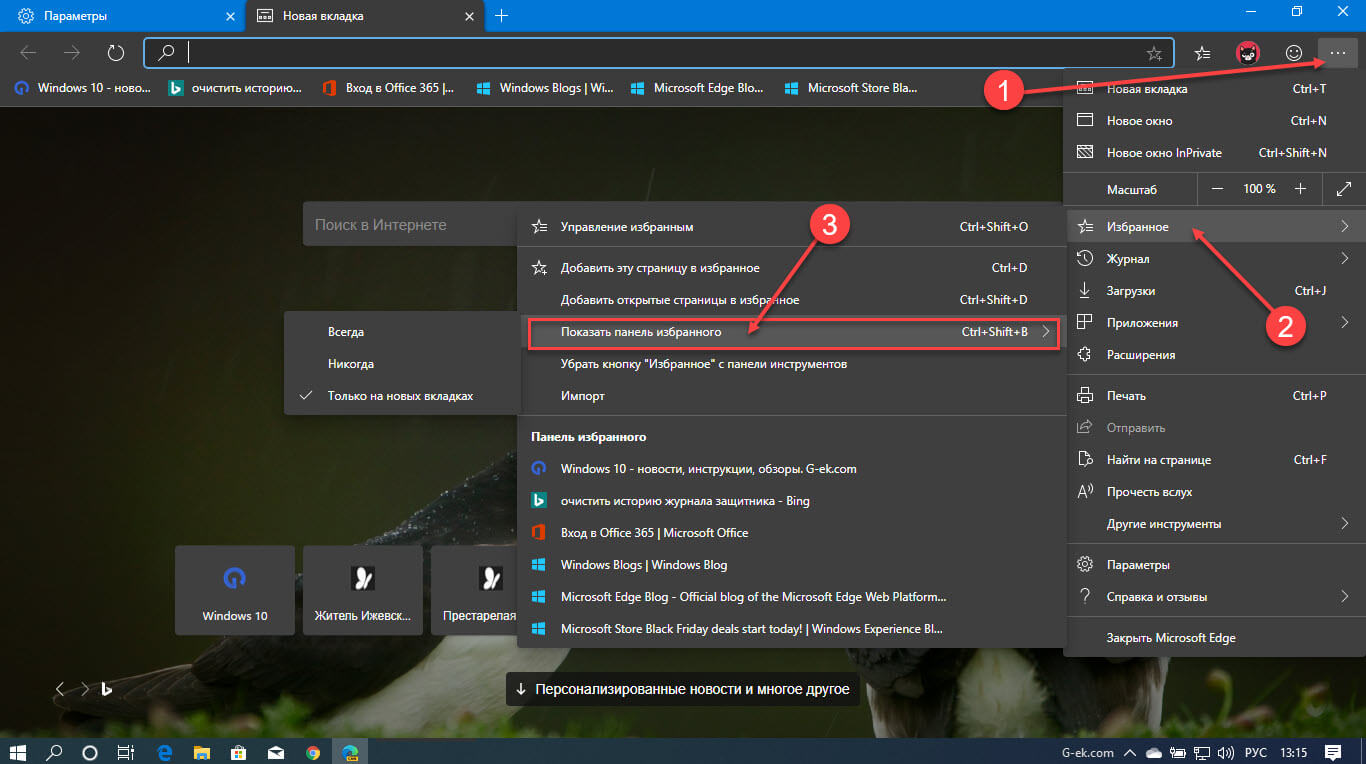Image resolution: width=1366 pixels, height=764 pixels.
Task: Open Загрузки from main menu
Action: pos(1213,291)
